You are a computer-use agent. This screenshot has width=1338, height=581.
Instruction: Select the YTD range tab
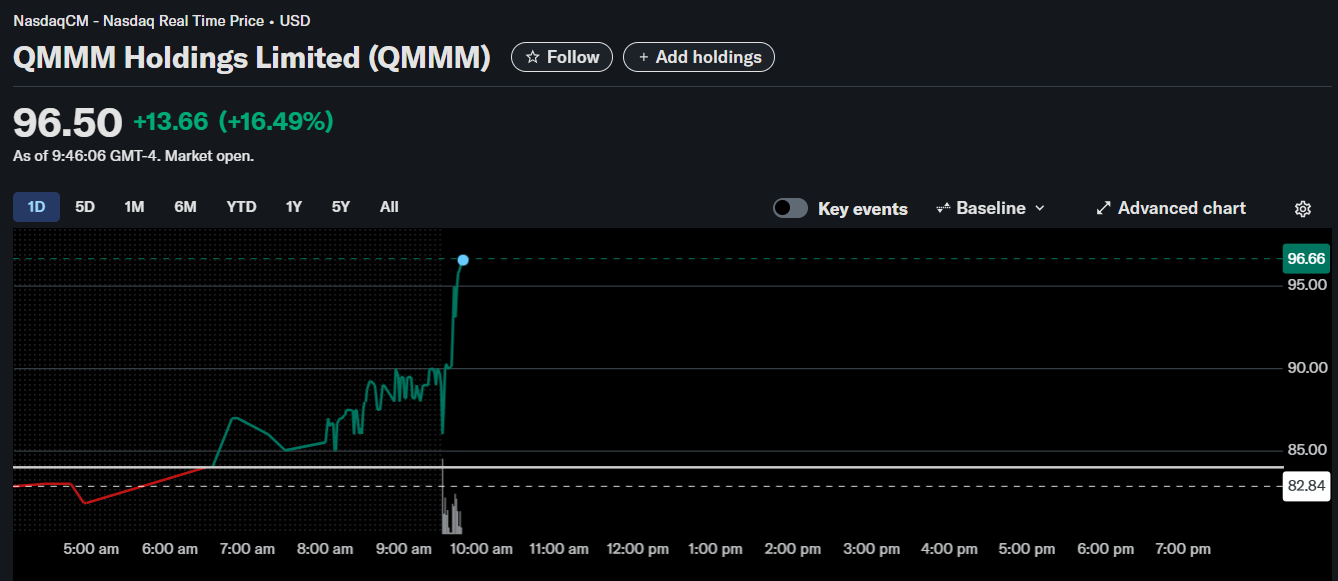[241, 207]
